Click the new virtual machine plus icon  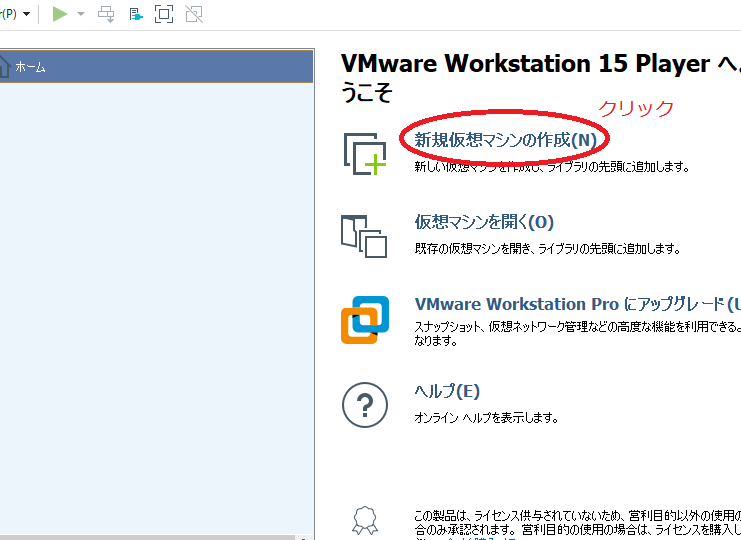(x=365, y=154)
